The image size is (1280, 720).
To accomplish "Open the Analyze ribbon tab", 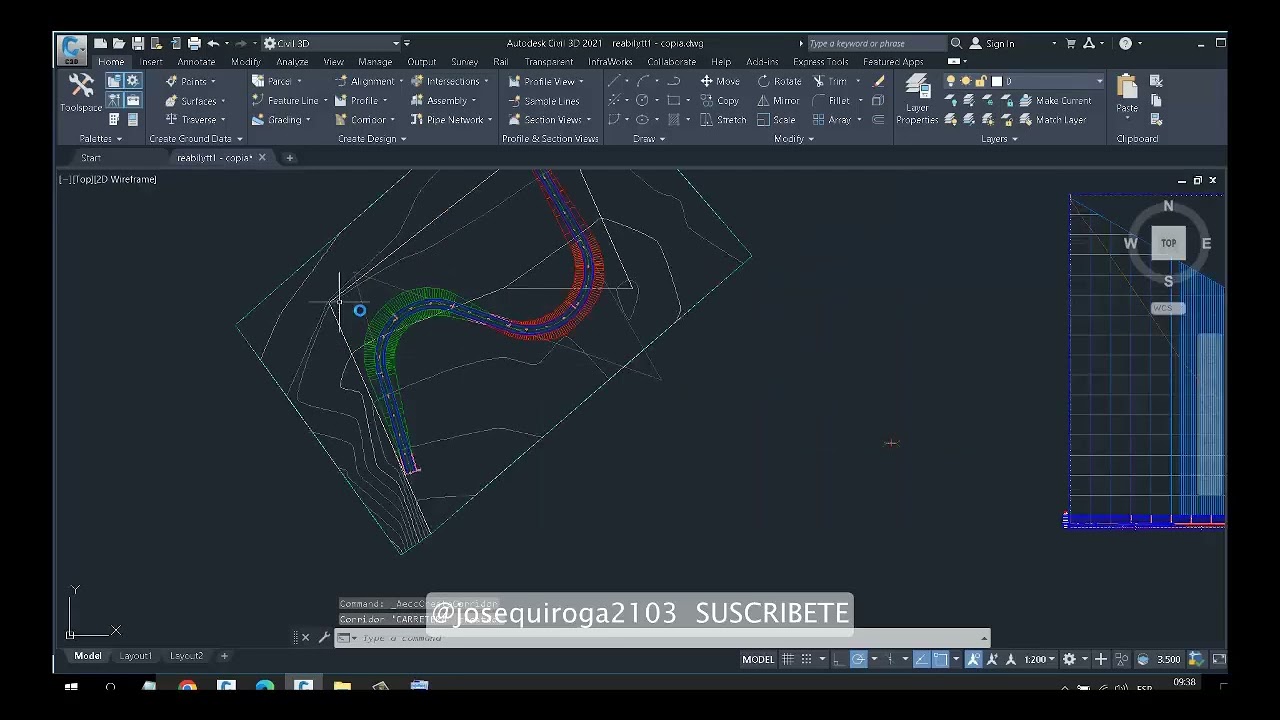I will (x=292, y=62).
